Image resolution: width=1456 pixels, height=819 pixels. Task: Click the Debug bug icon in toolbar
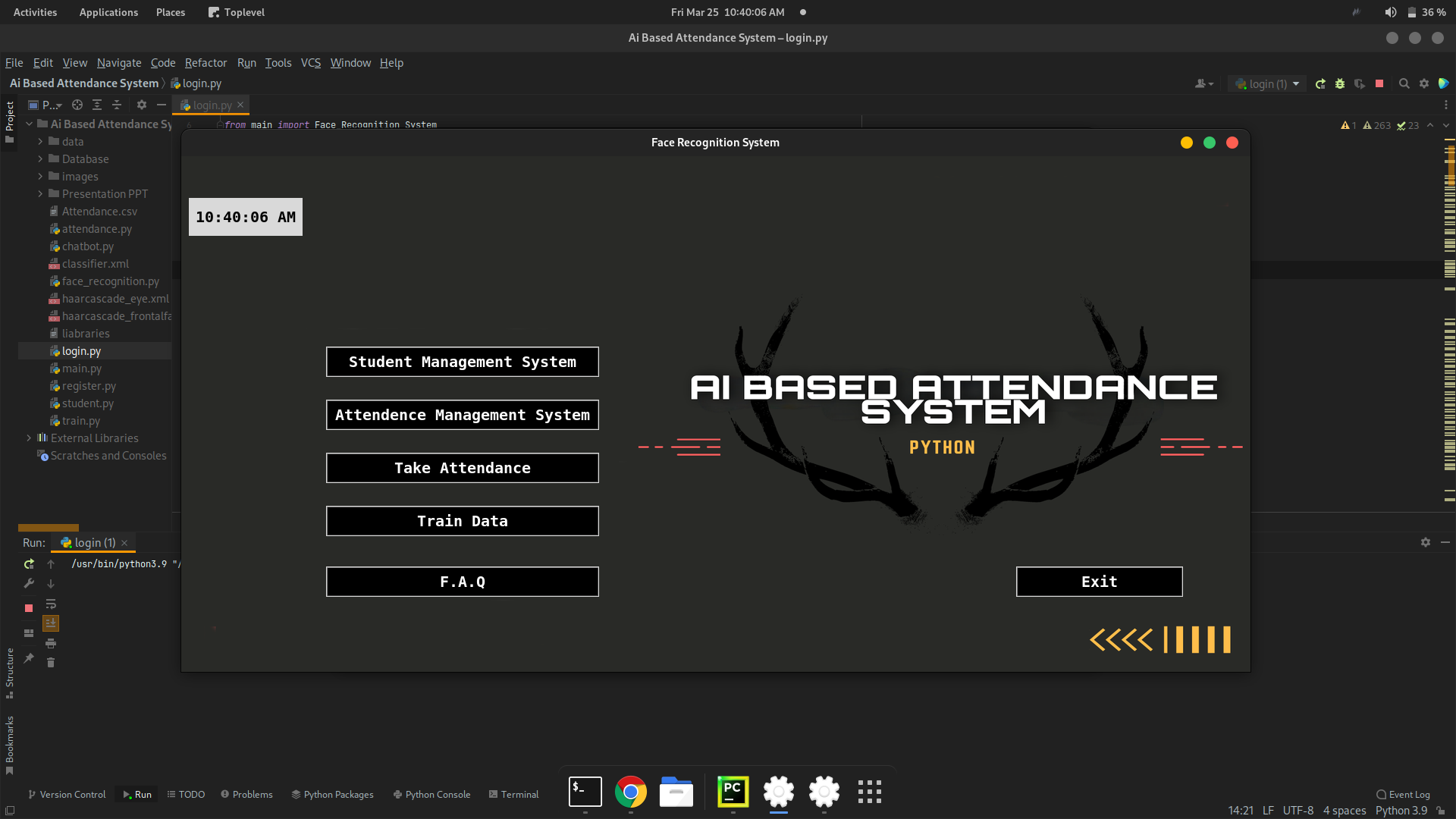[x=1340, y=84]
